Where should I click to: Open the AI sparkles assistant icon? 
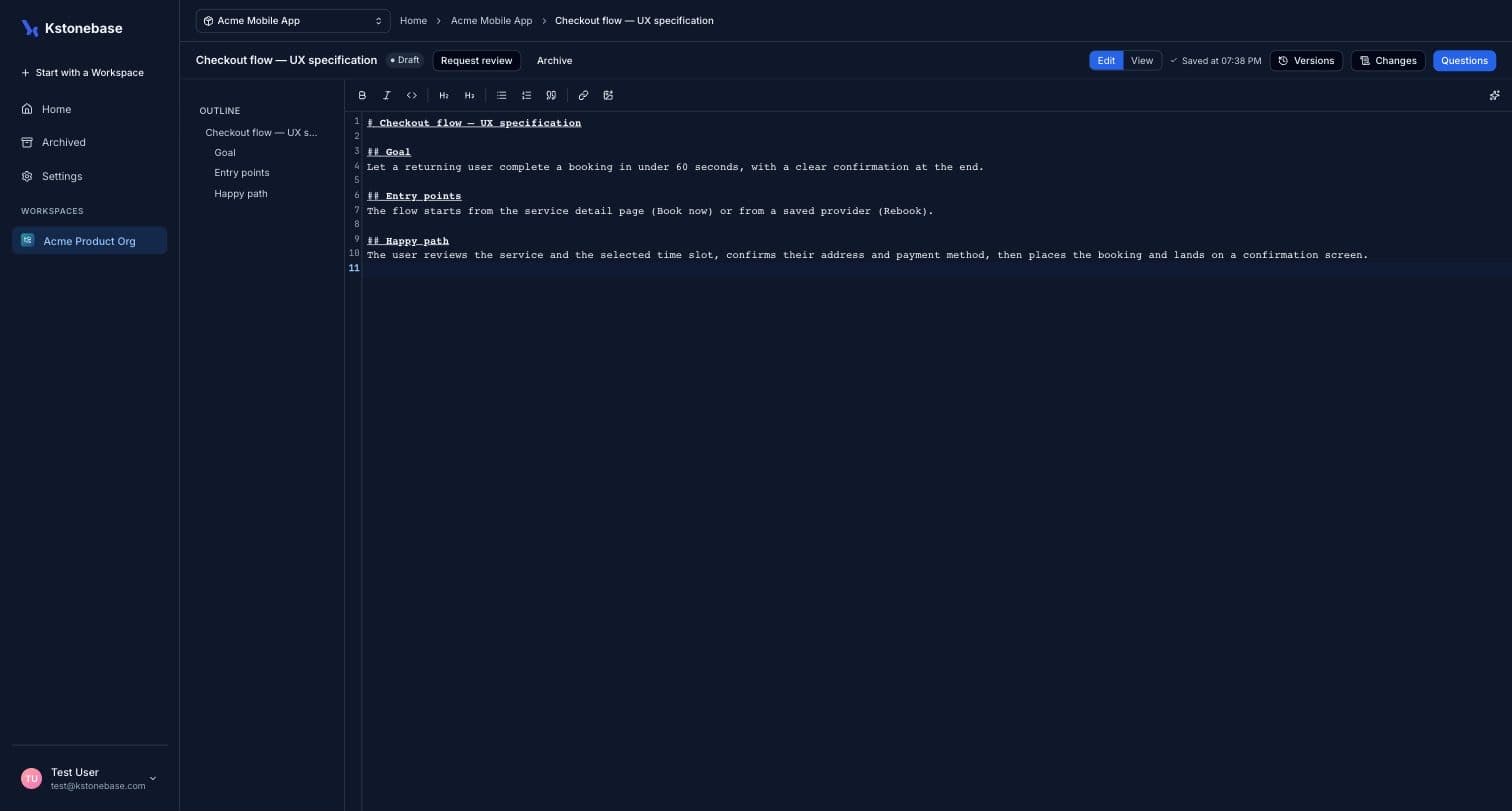click(1494, 95)
